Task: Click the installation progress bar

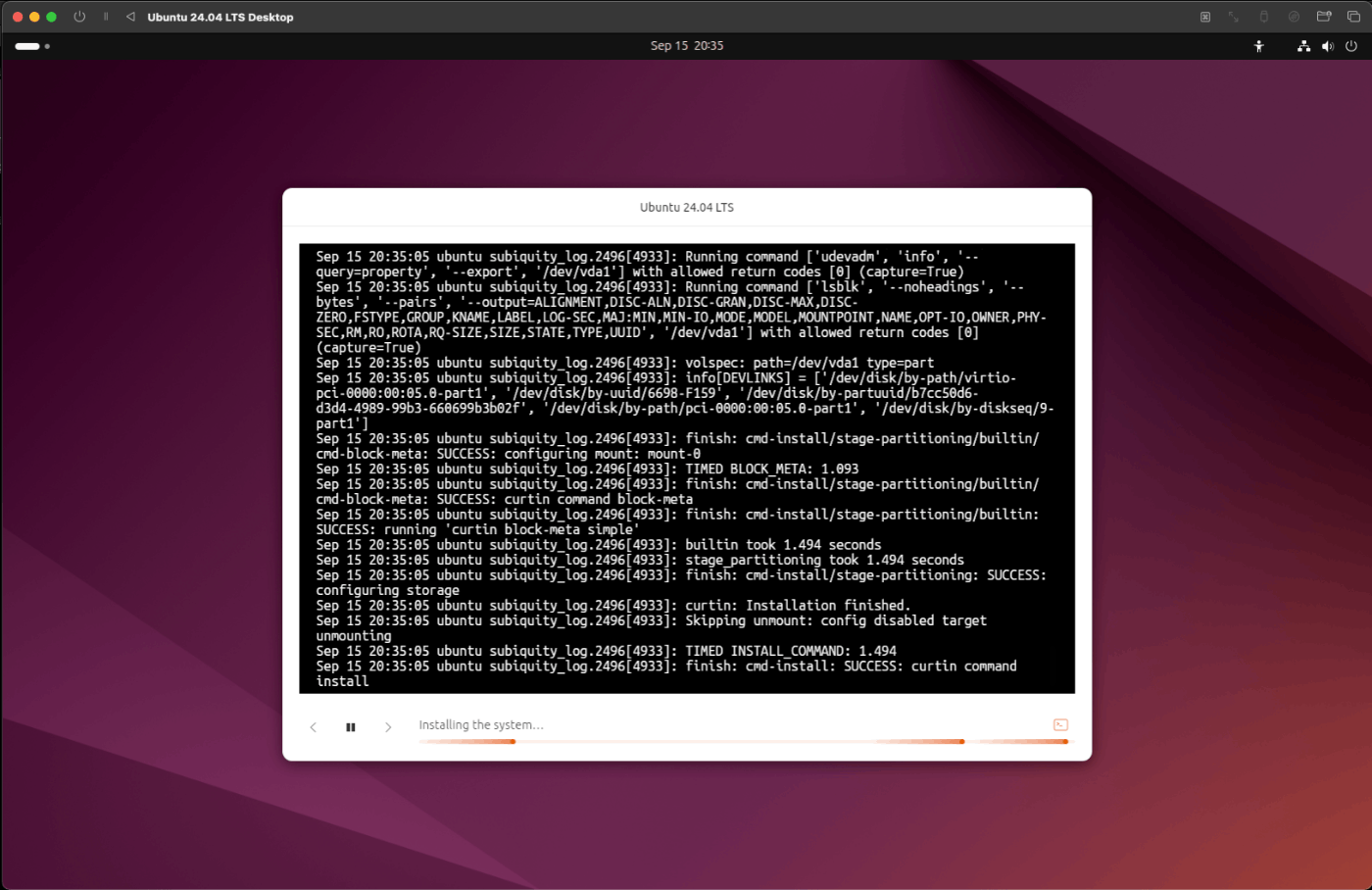Action: [744, 742]
